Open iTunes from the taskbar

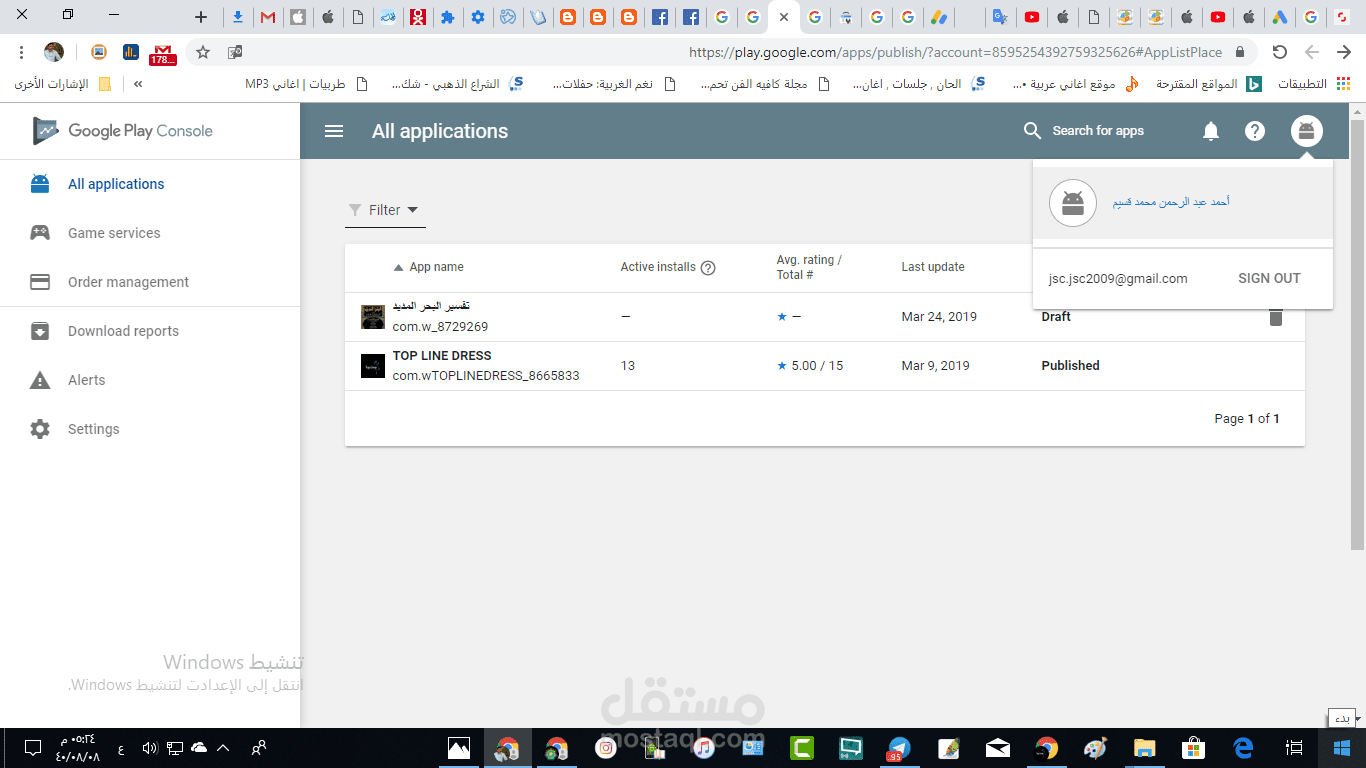point(704,748)
